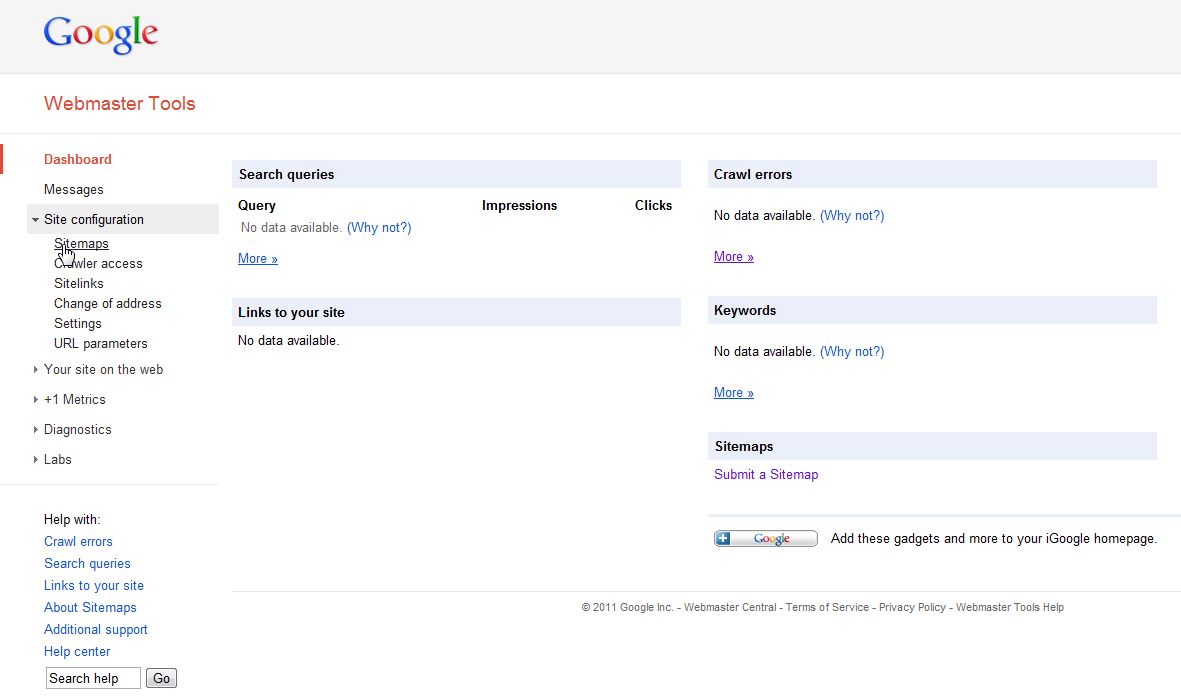This screenshot has width=1181, height=699.
Task: Collapse the Site configuration section
Action: (x=93, y=220)
